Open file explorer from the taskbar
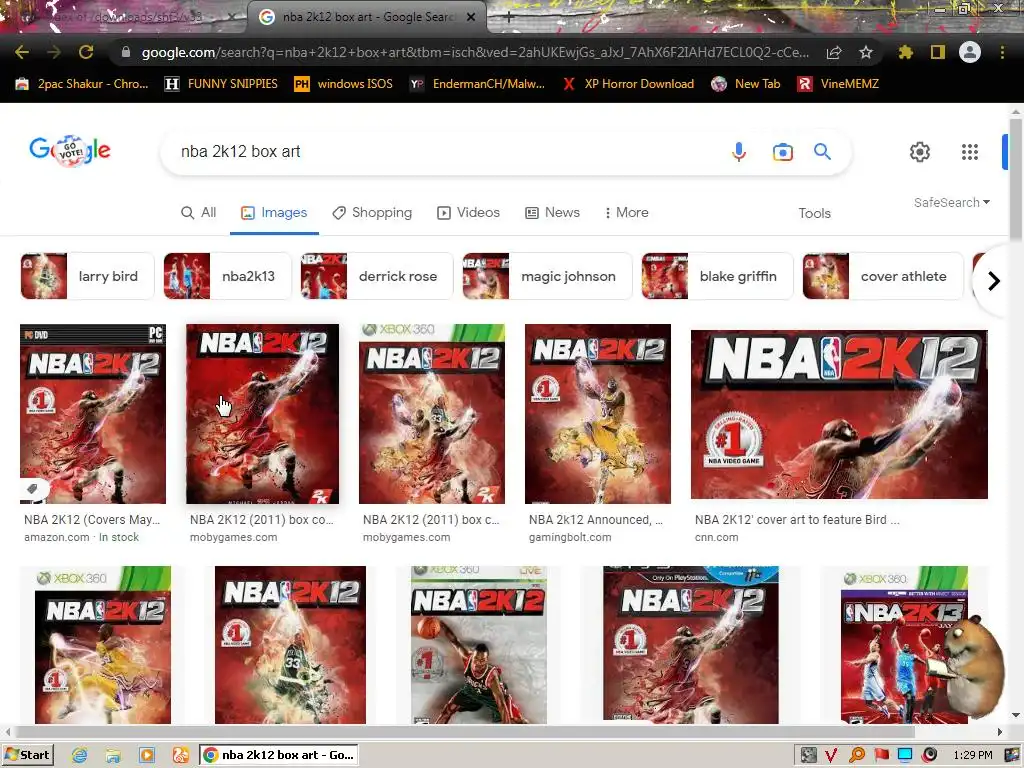The width and height of the screenshot is (1024, 768). tap(113, 755)
